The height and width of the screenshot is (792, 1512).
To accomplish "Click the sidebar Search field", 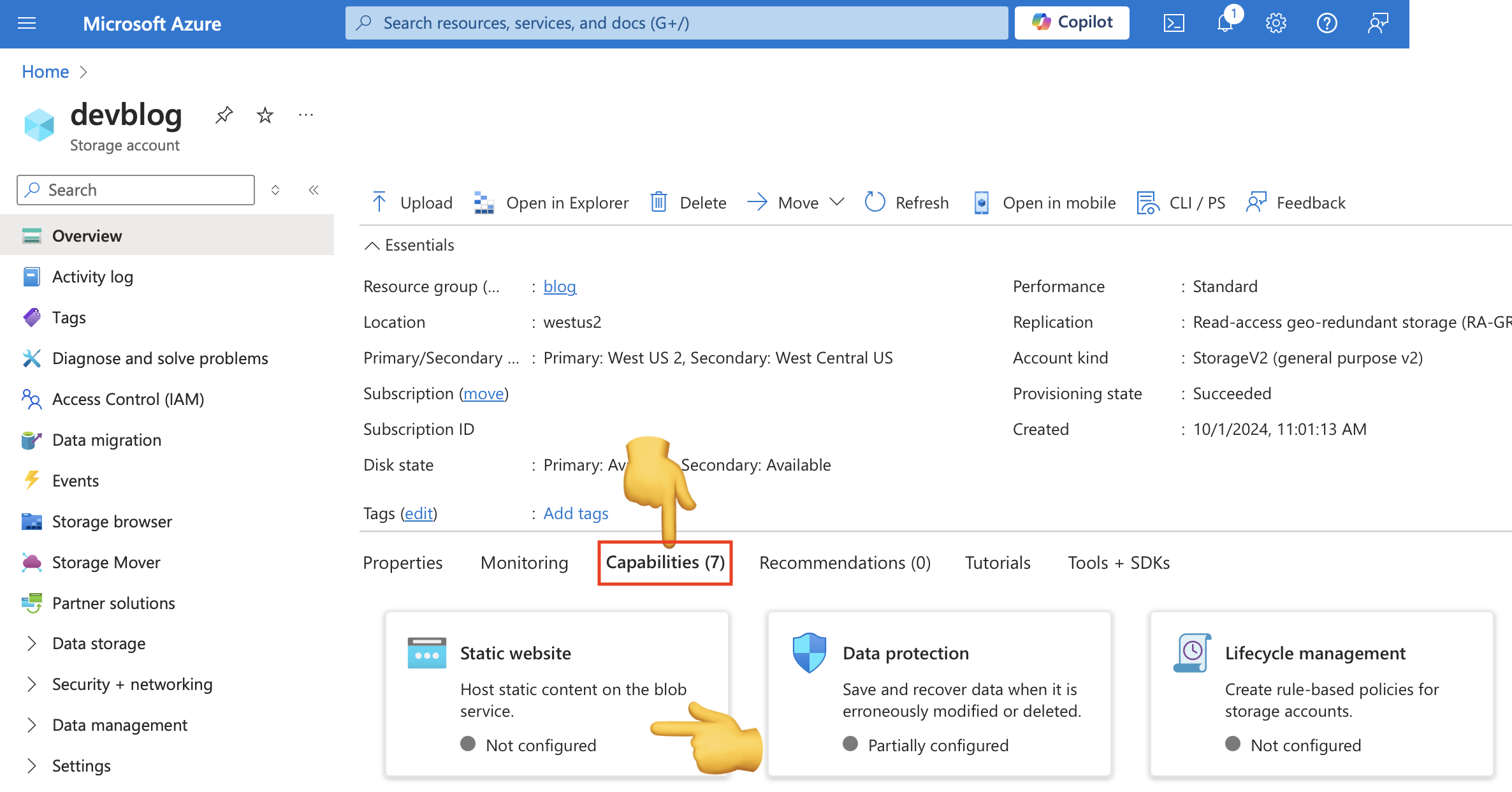I will point(136,190).
